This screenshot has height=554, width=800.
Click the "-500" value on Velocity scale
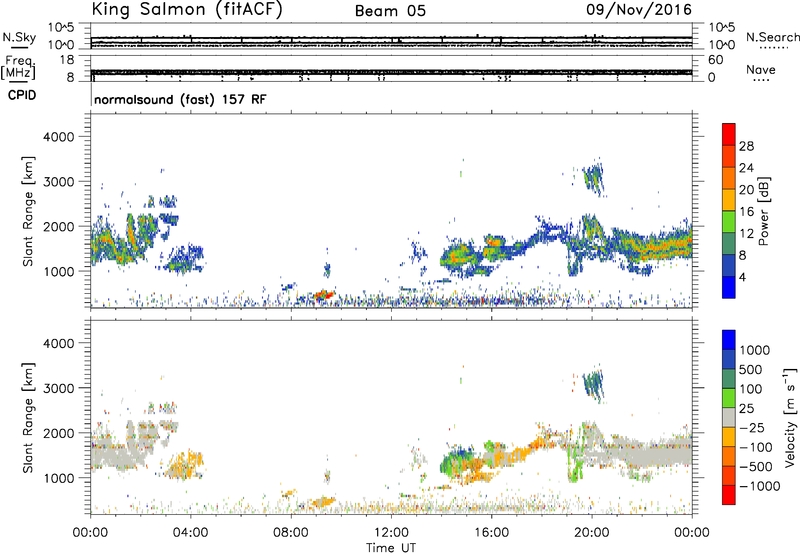coord(756,467)
